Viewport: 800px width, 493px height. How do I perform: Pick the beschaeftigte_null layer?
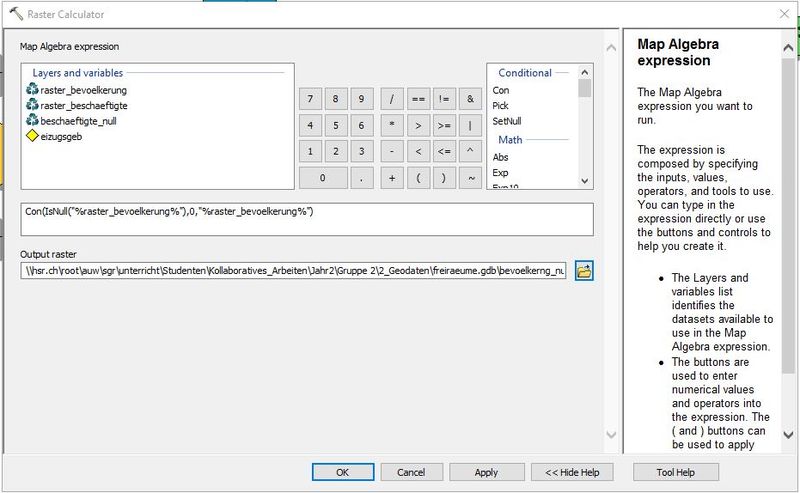[78, 120]
